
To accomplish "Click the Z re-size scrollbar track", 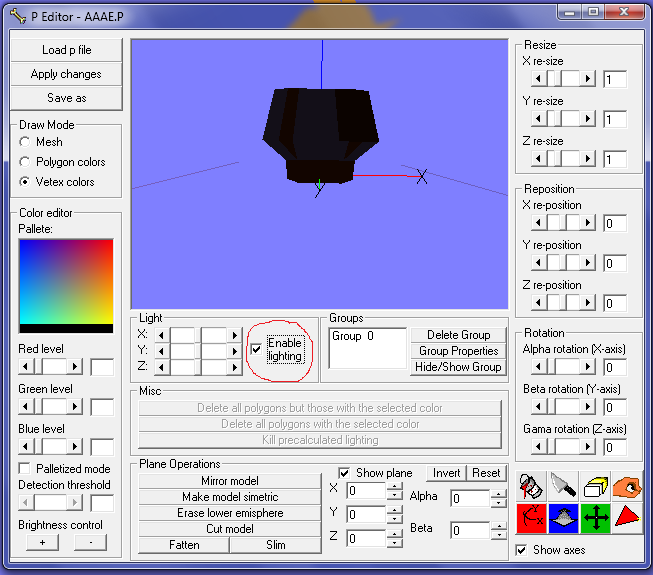I will click(x=563, y=159).
